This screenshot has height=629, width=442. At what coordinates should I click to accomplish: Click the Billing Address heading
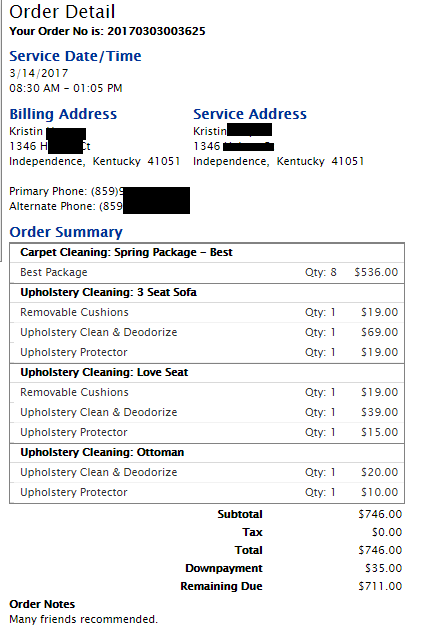(63, 114)
